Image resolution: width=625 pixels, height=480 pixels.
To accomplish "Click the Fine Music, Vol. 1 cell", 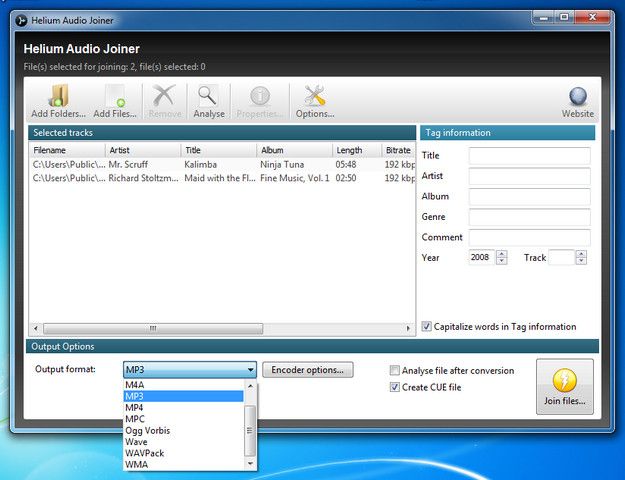I will coord(295,178).
